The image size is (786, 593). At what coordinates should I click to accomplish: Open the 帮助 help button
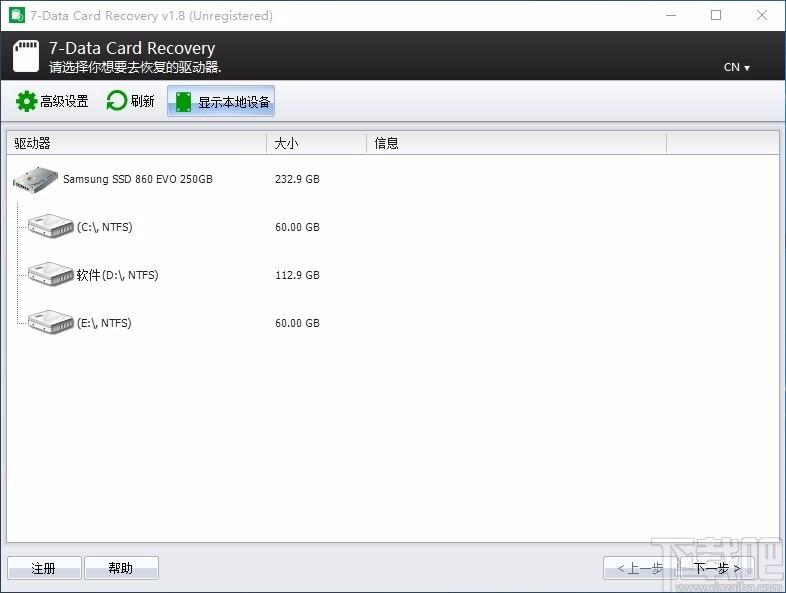121,568
